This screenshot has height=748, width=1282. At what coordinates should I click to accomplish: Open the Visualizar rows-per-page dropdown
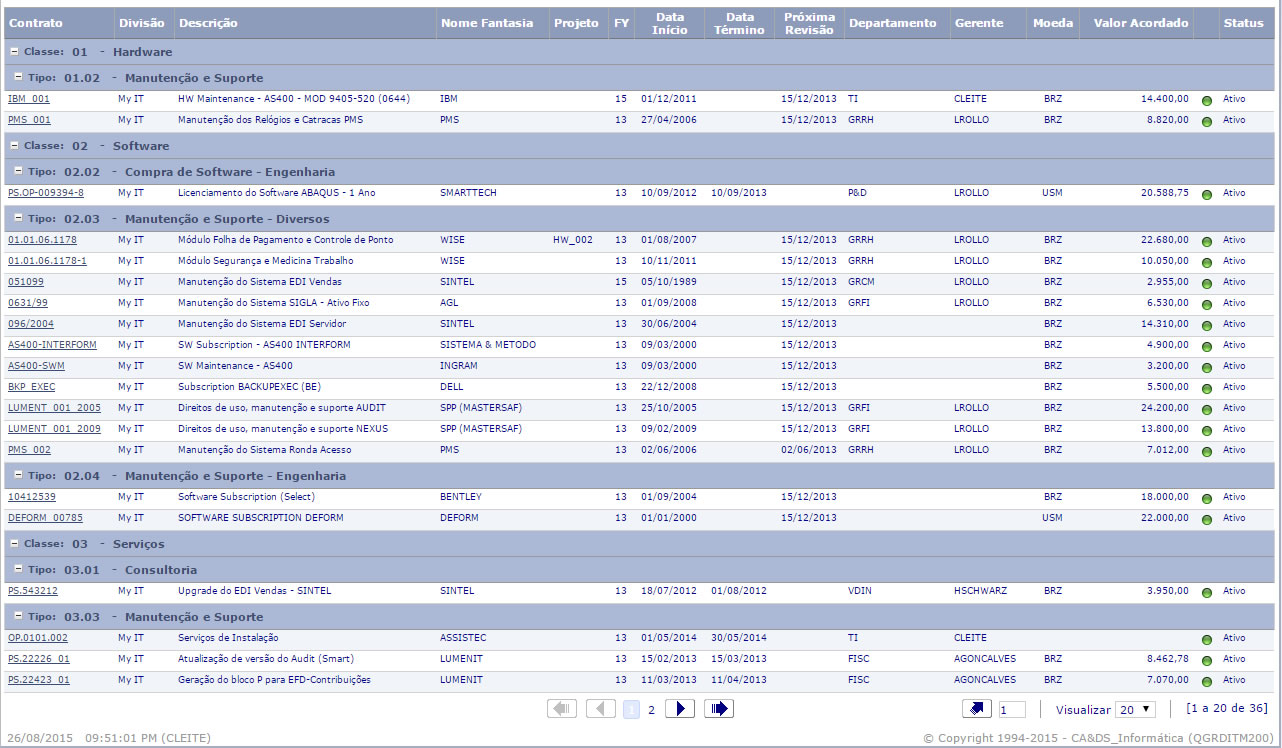coord(1135,709)
